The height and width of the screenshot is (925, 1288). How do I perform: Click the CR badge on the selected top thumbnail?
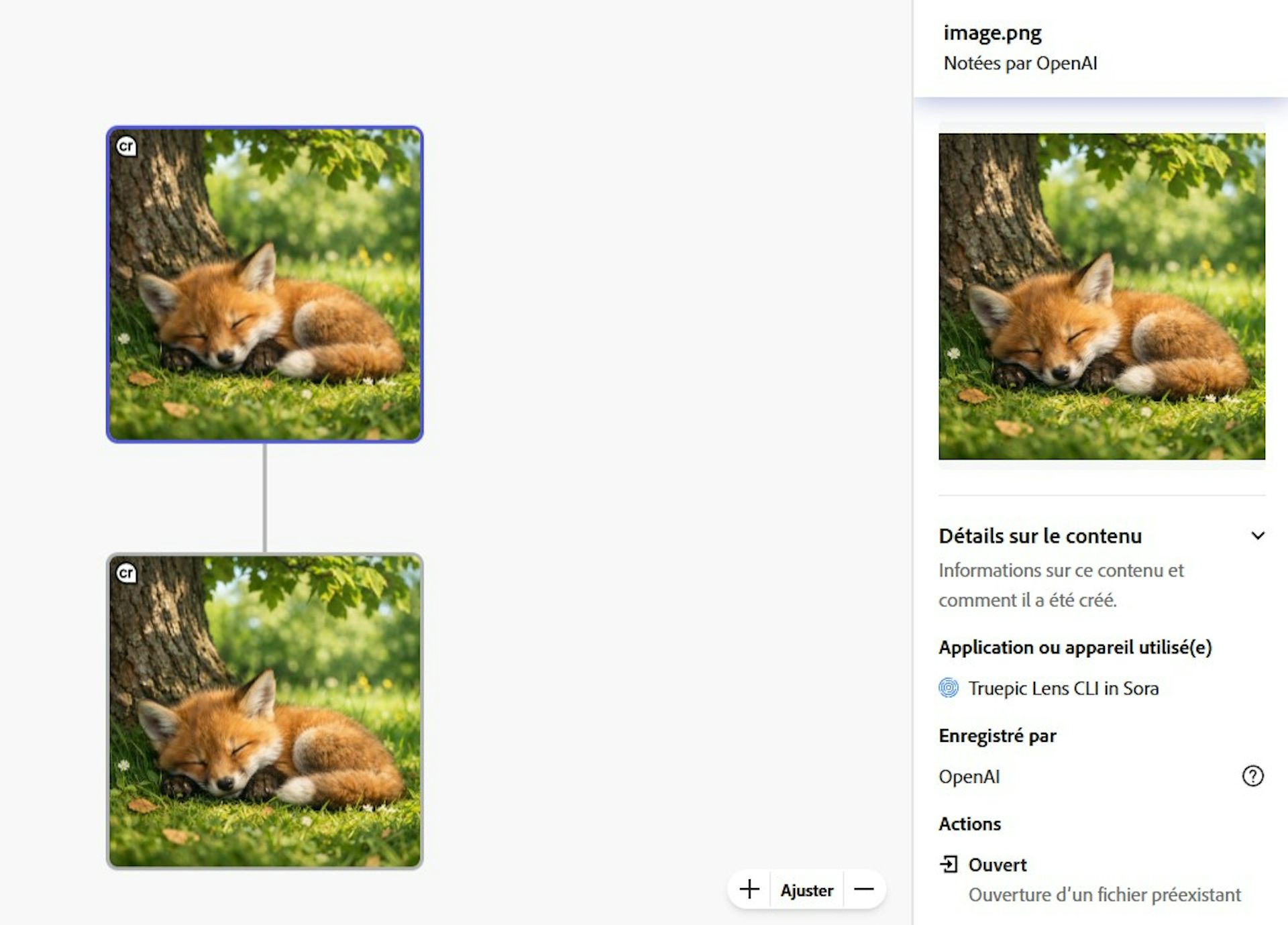(x=126, y=146)
